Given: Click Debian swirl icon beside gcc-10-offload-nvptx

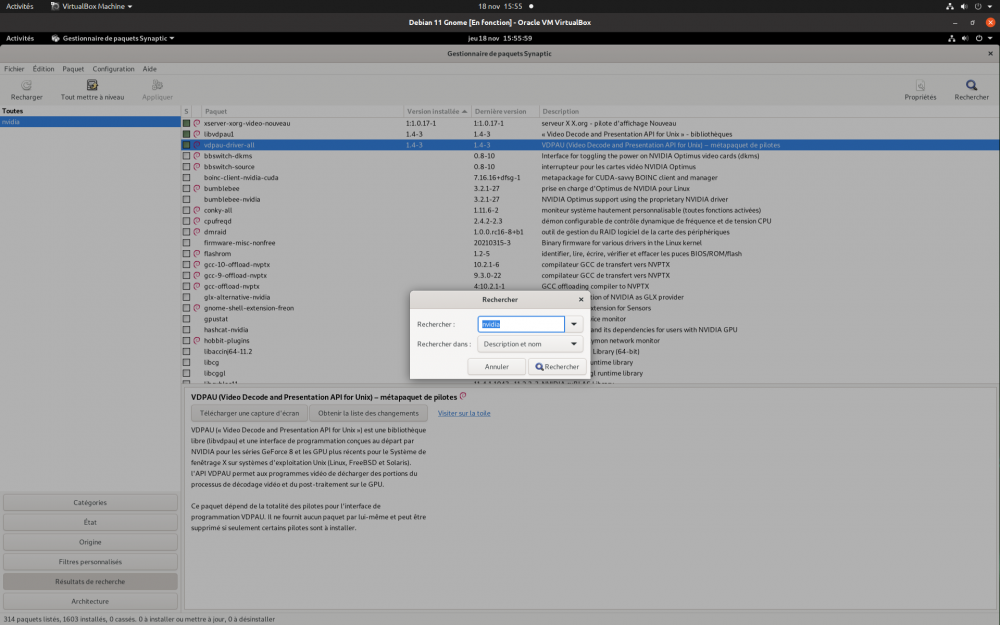Looking at the screenshot, I should [197, 264].
